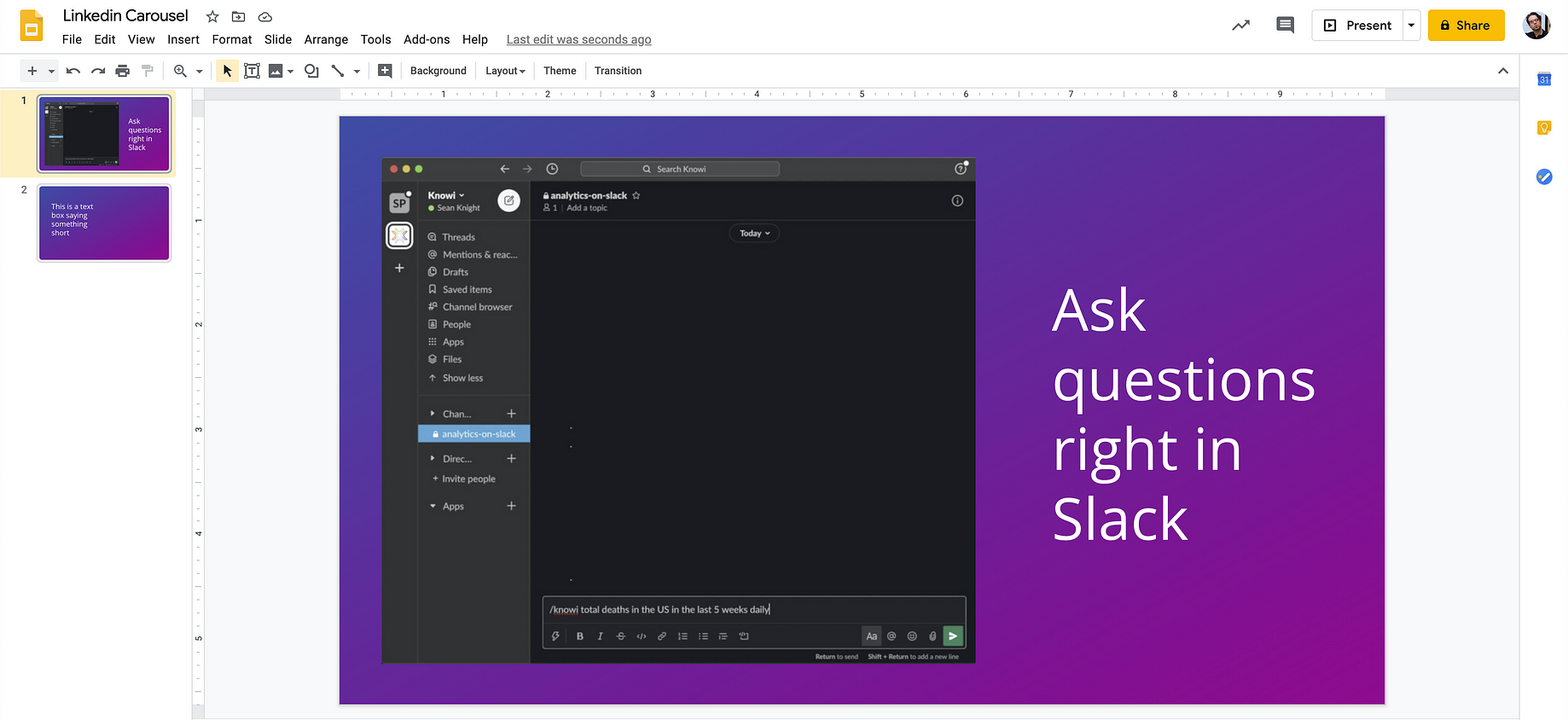Collapse the menus with the chevron
The height and width of the screenshot is (720, 1568).
click(1503, 71)
